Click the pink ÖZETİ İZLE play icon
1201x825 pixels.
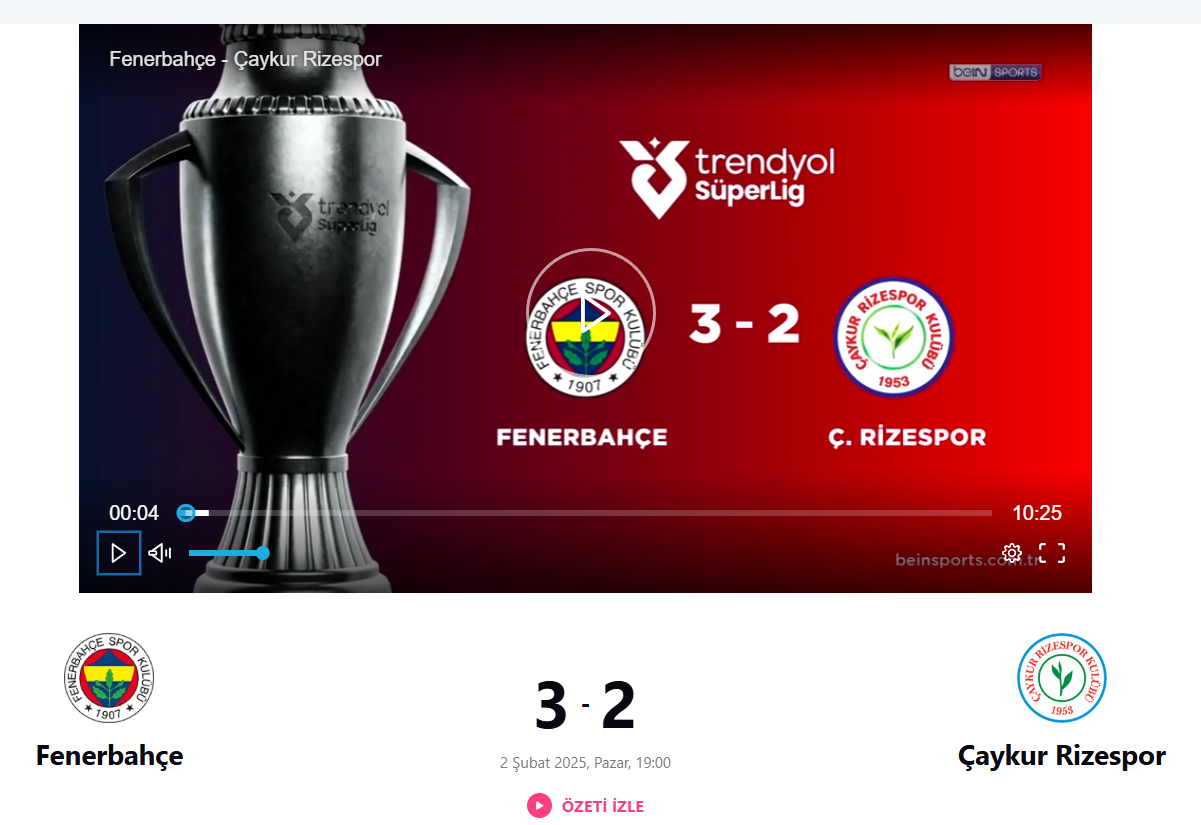point(539,805)
